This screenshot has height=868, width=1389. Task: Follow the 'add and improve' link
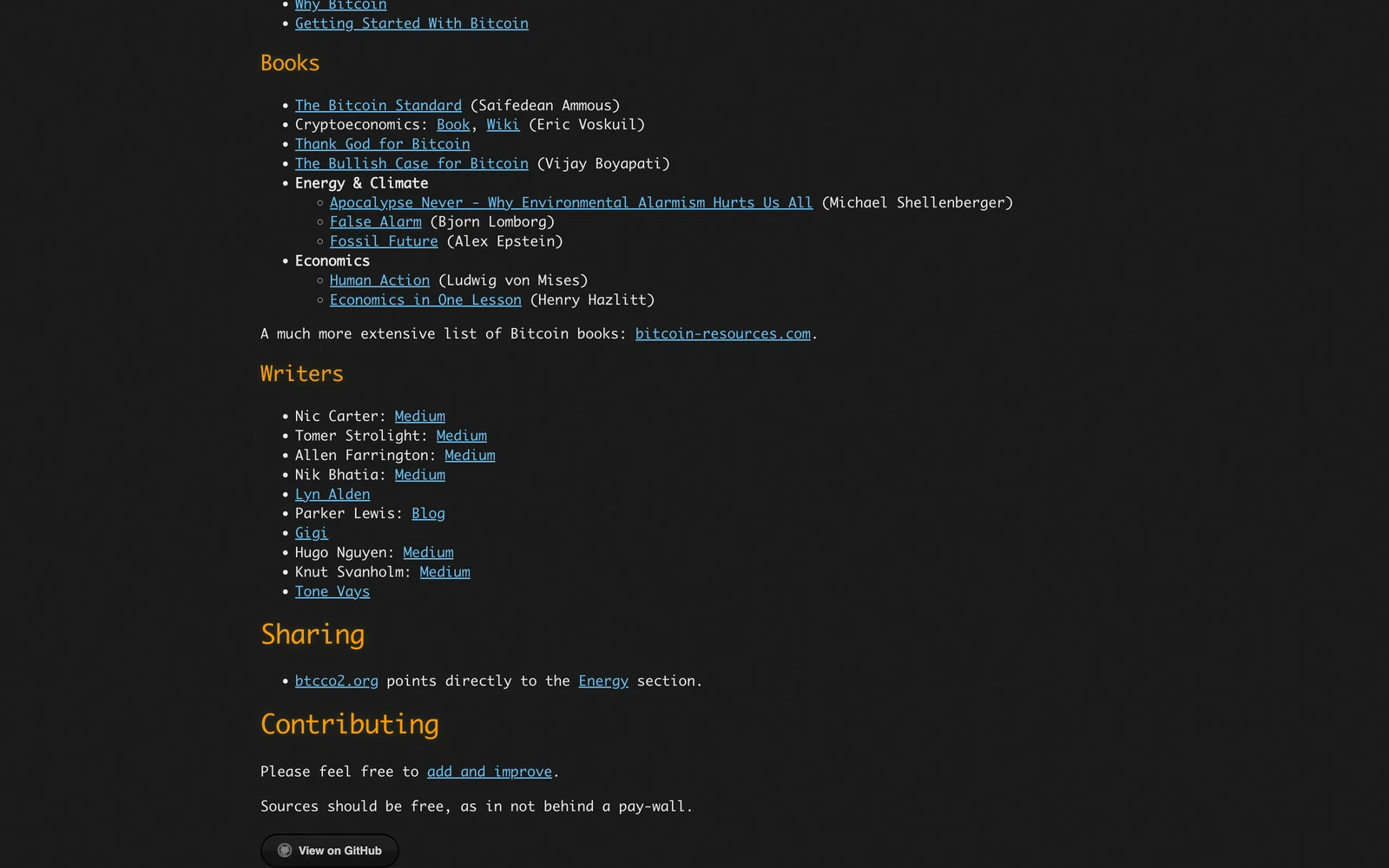coord(490,771)
